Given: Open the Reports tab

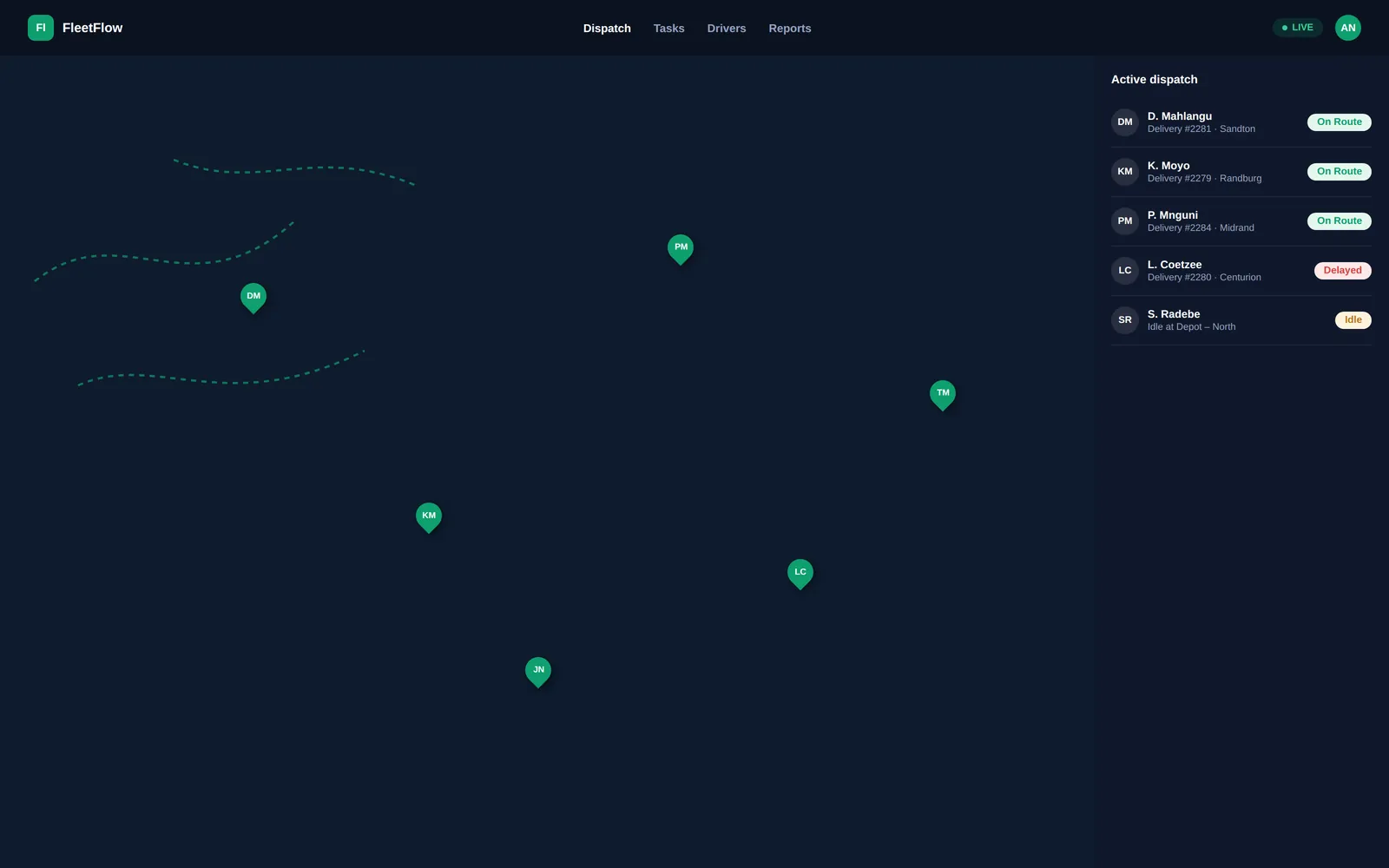Looking at the screenshot, I should pyautogui.click(x=790, y=29).
